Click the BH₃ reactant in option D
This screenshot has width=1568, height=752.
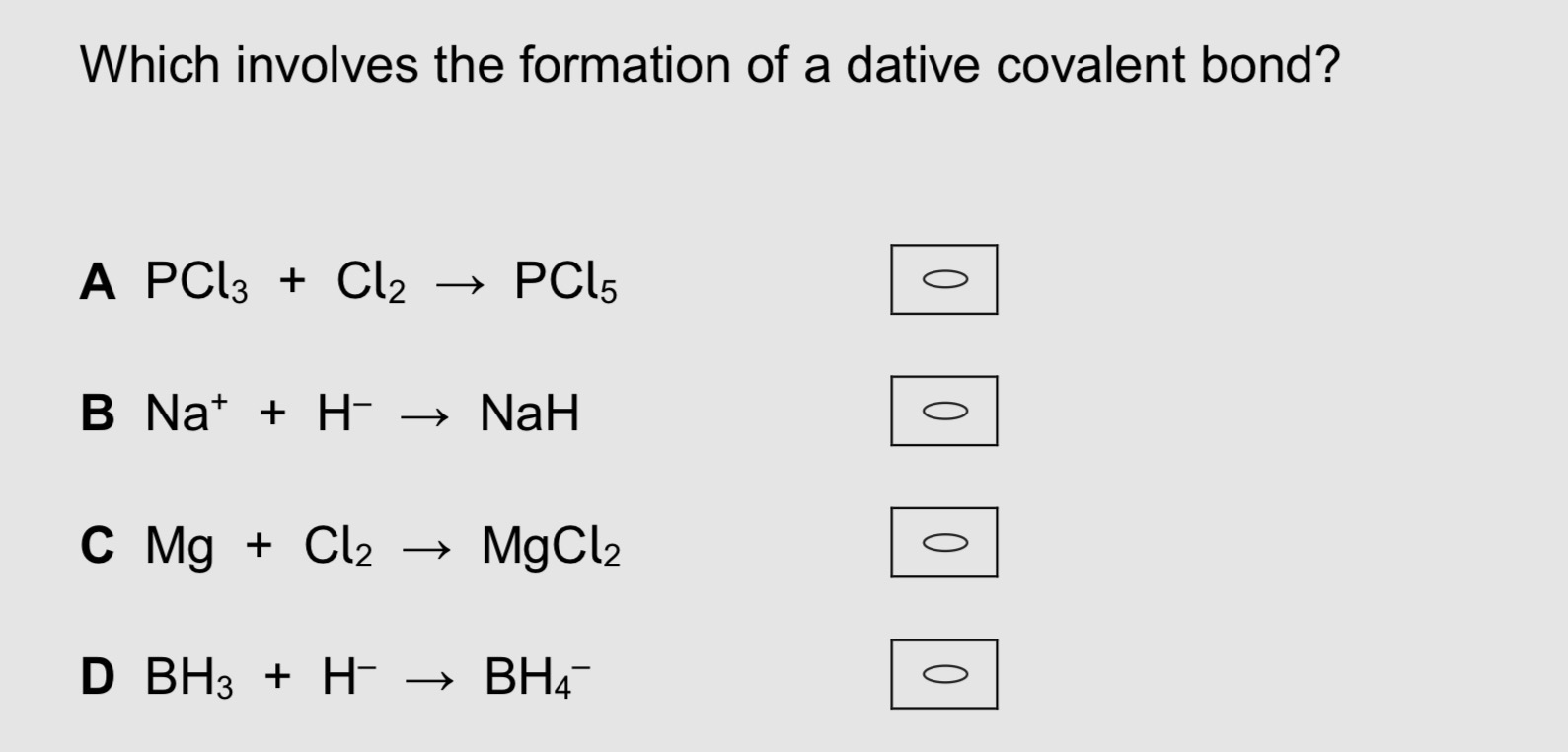(x=189, y=678)
